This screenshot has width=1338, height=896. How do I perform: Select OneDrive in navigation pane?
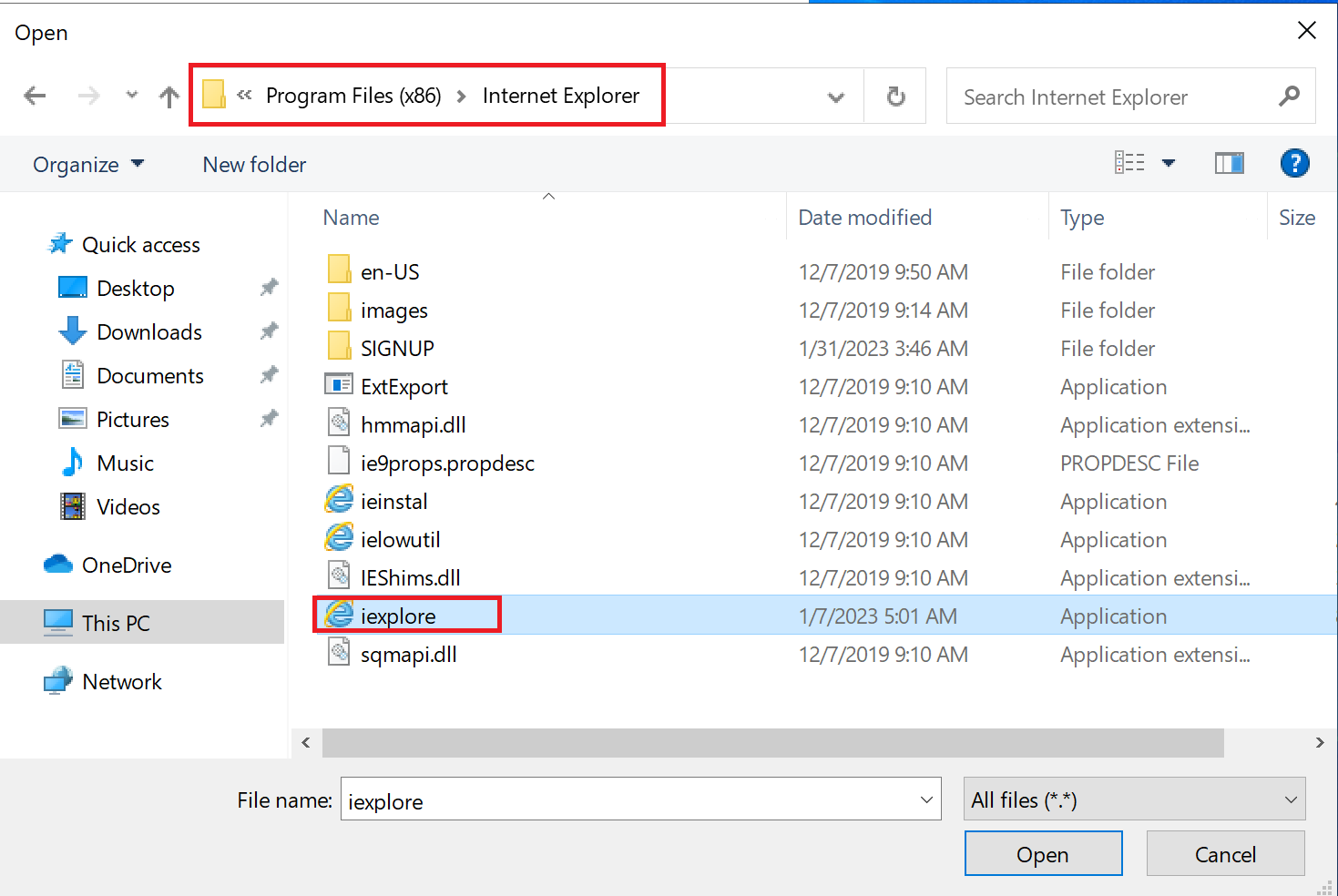(x=127, y=565)
